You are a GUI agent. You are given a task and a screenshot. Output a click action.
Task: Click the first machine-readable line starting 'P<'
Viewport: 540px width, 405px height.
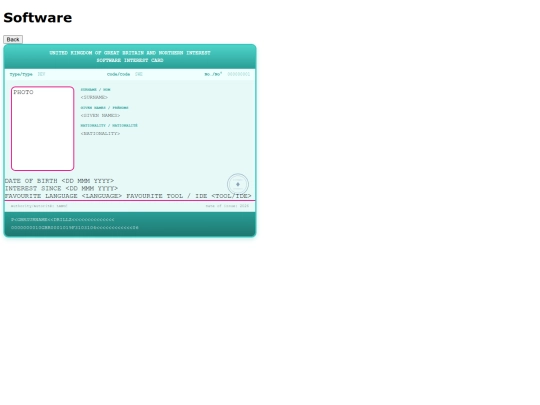click(63, 219)
